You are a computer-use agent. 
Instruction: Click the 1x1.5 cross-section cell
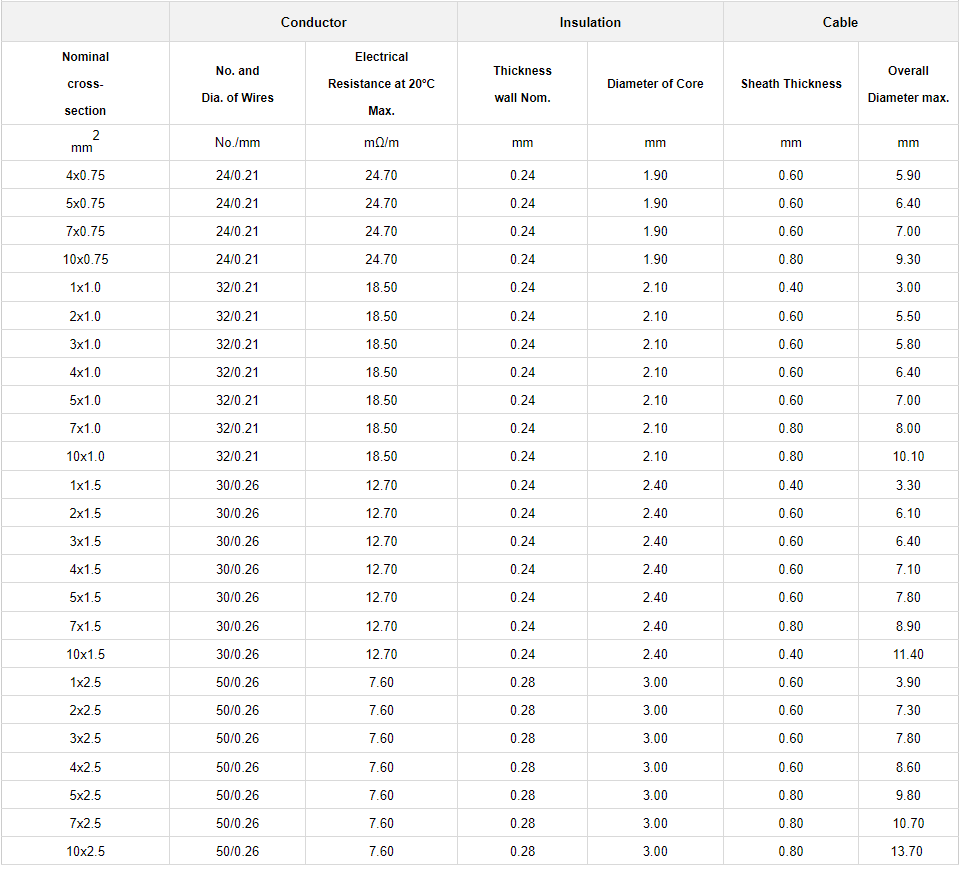(x=85, y=485)
